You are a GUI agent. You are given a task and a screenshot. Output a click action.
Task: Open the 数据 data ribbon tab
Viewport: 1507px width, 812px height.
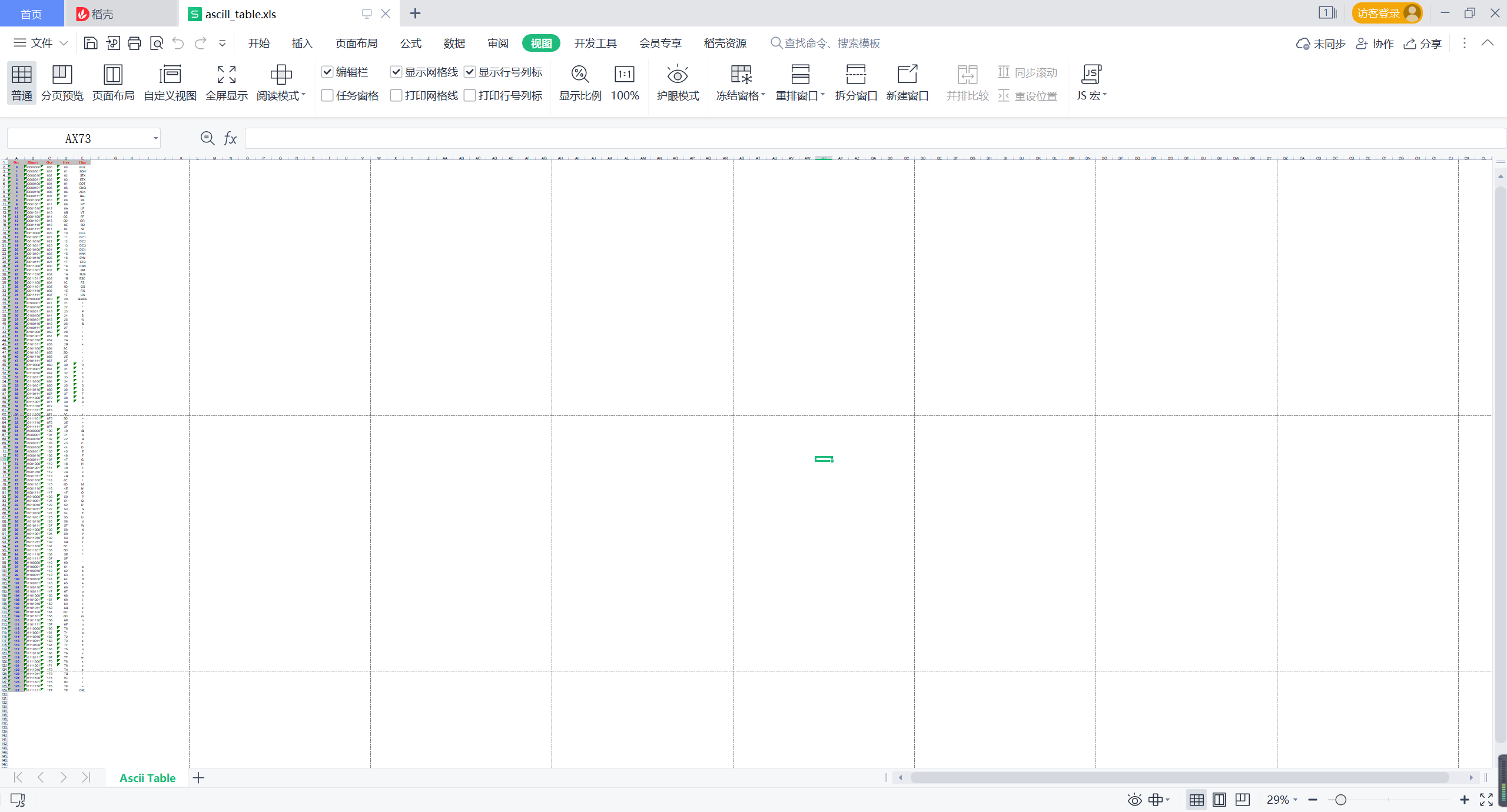[454, 43]
